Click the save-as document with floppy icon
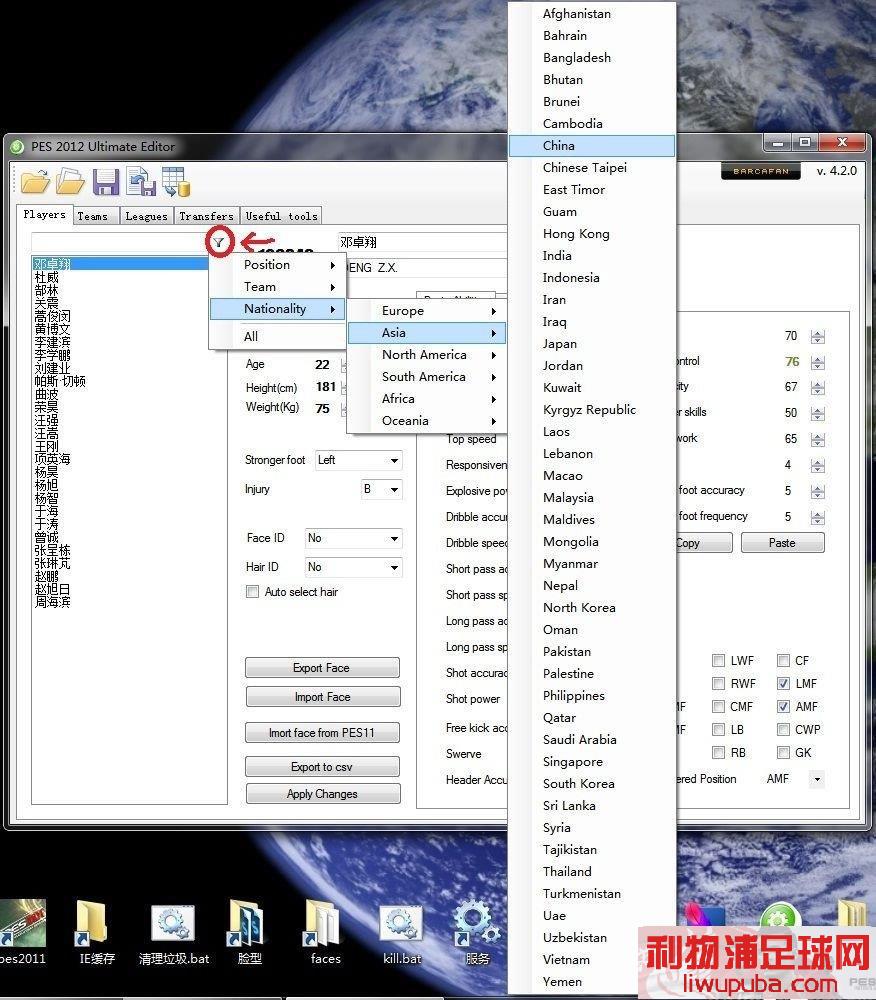Viewport: 876px width, 1000px height. [141, 182]
